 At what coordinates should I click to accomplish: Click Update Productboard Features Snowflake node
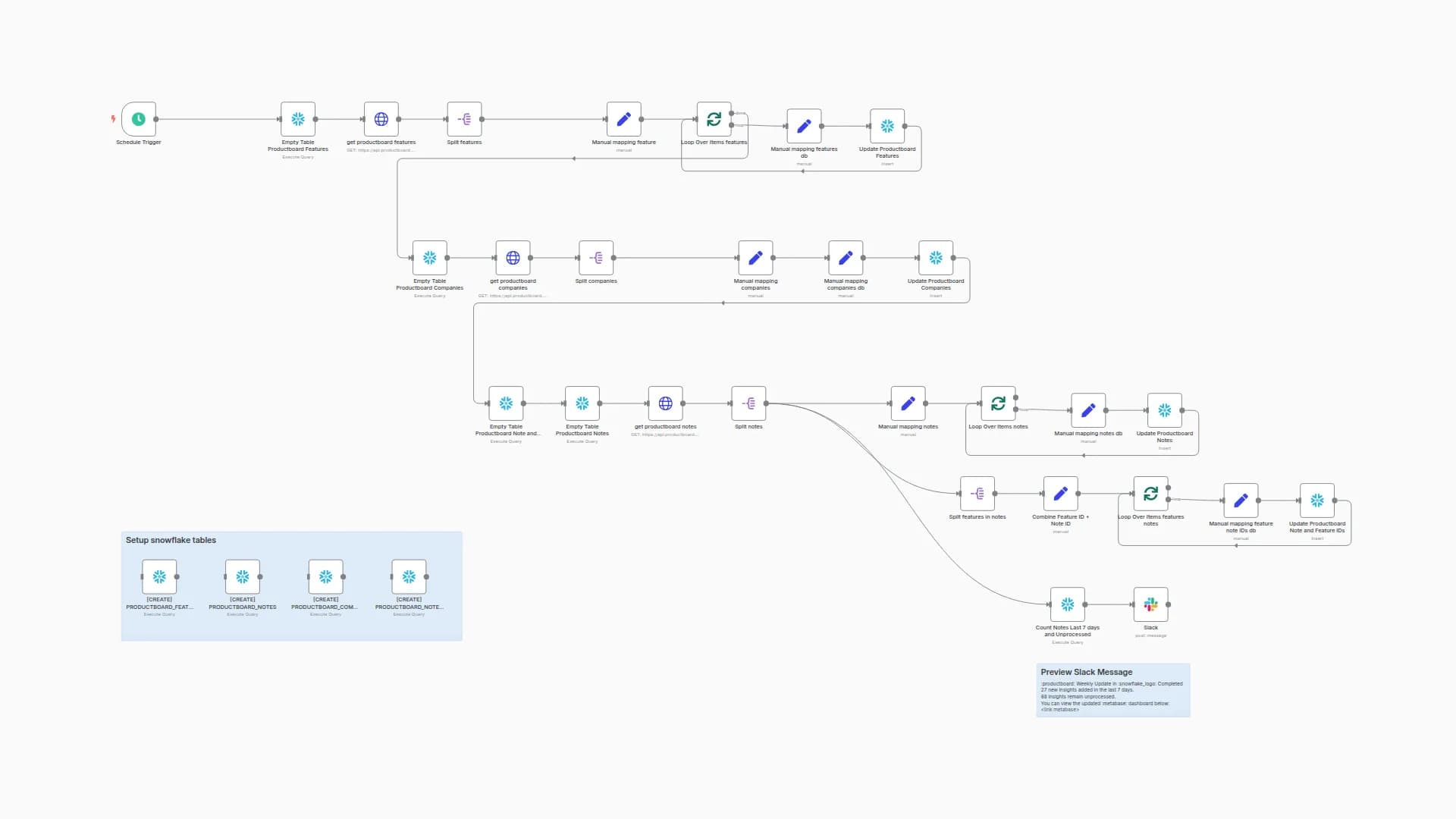tap(887, 126)
